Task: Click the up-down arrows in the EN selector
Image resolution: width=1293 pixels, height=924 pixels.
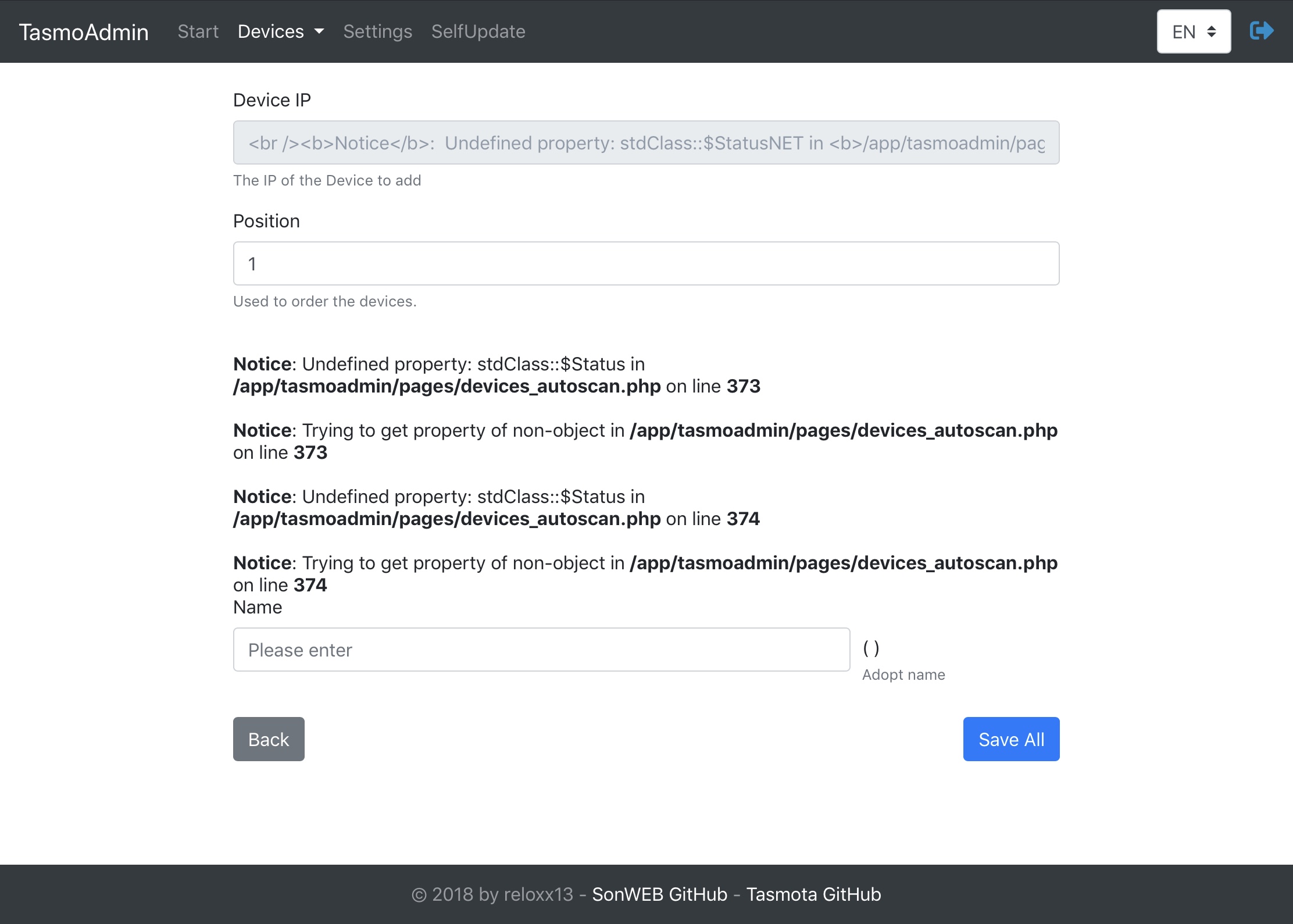Action: [1212, 31]
